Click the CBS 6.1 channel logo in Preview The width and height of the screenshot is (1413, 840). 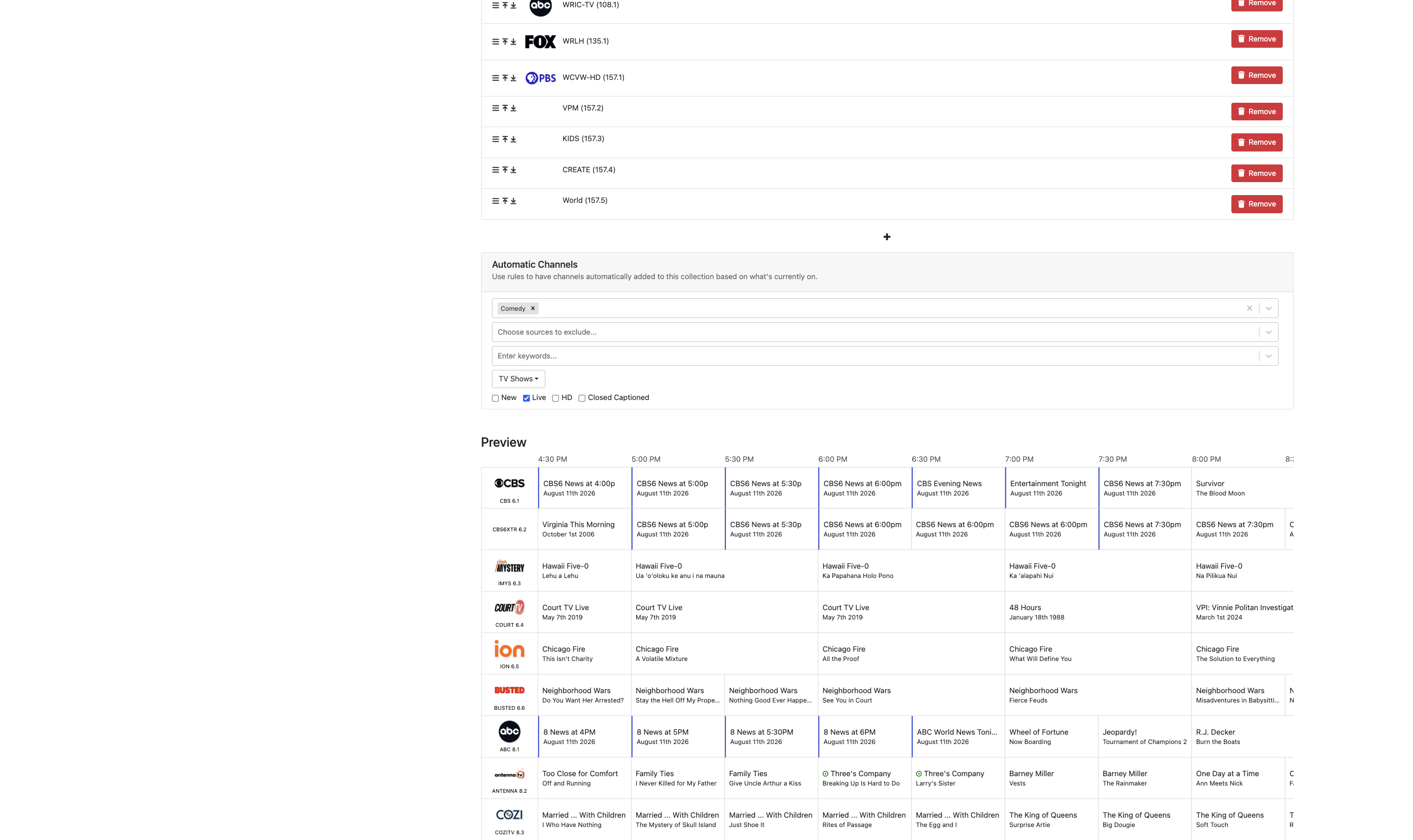509,484
